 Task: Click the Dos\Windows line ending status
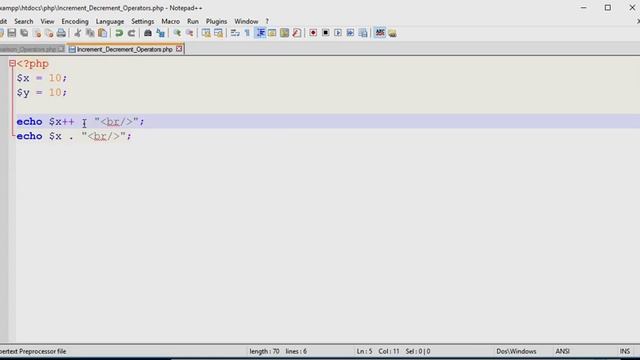click(x=516, y=351)
